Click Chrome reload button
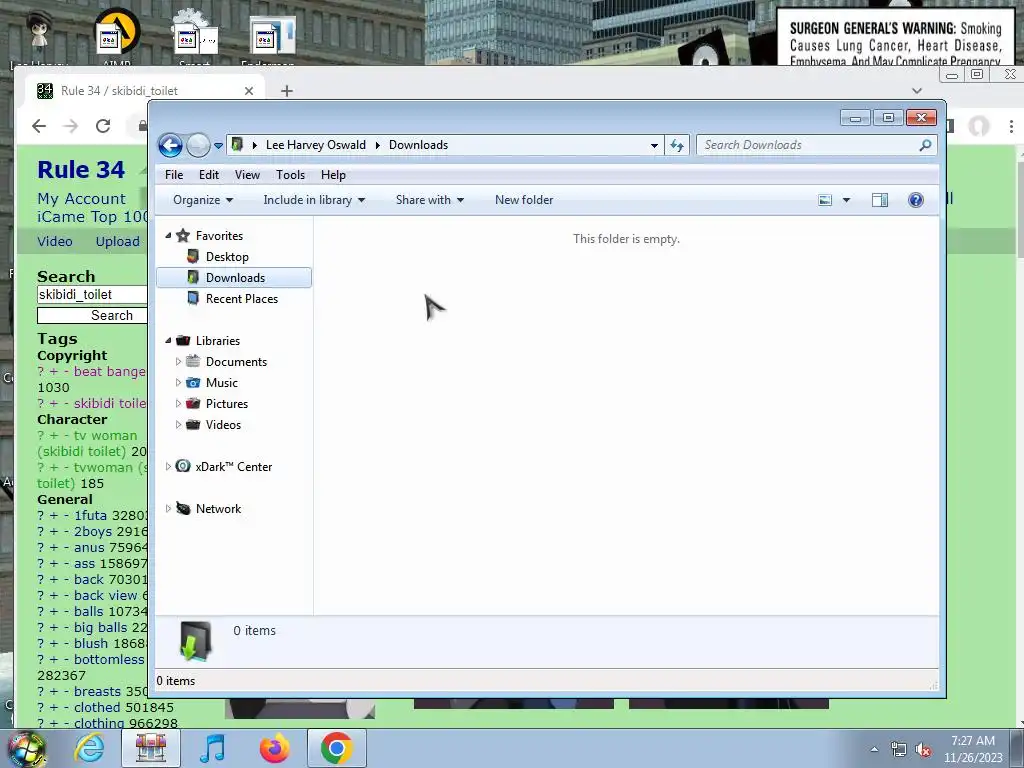The height and width of the screenshot is (768, 1024). pos(103,126)
